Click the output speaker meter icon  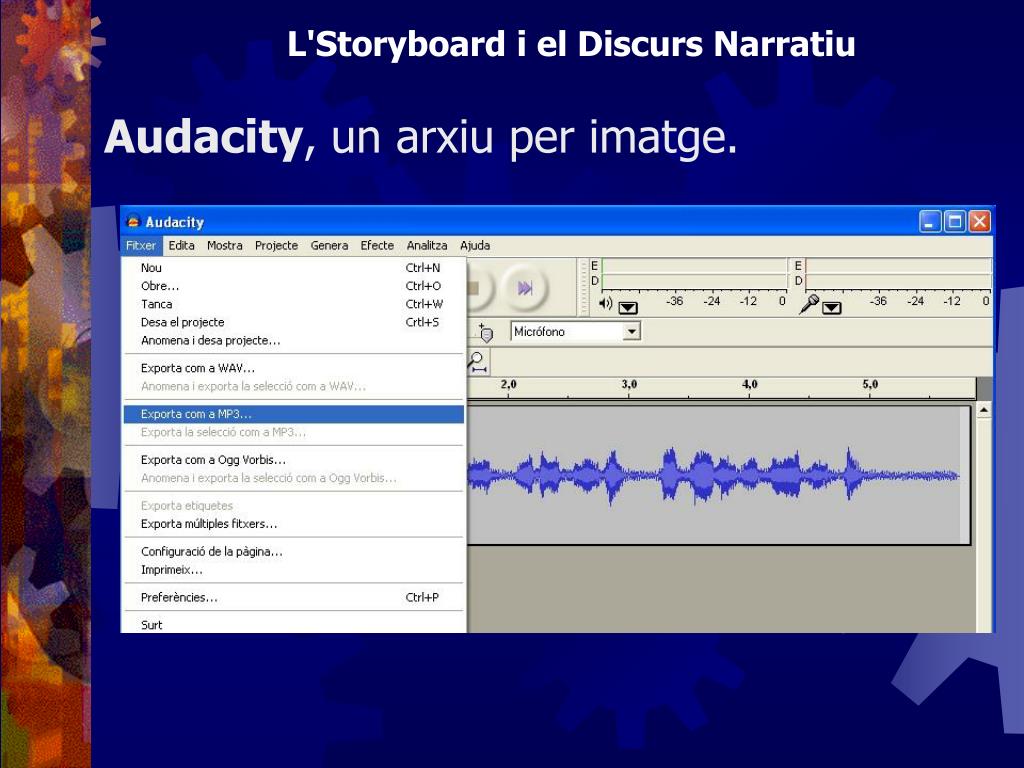605,304
